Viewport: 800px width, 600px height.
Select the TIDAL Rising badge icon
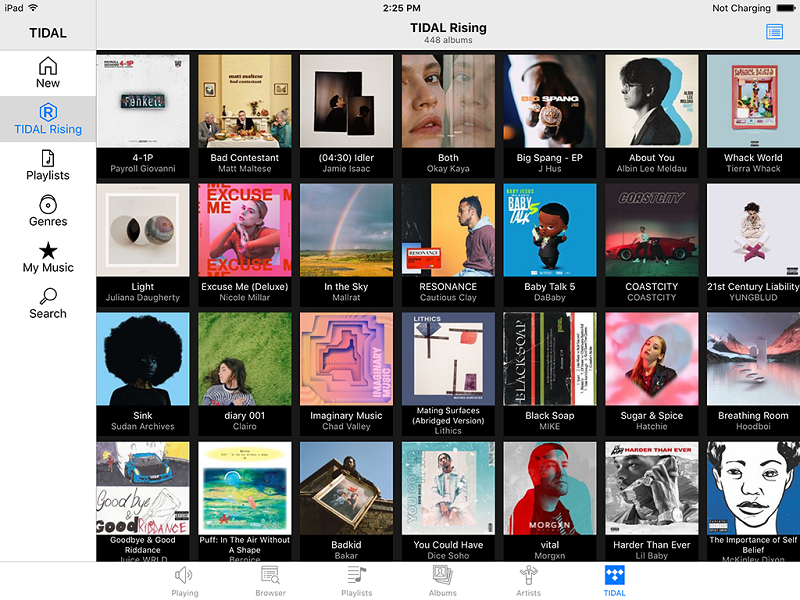point(48,112)
